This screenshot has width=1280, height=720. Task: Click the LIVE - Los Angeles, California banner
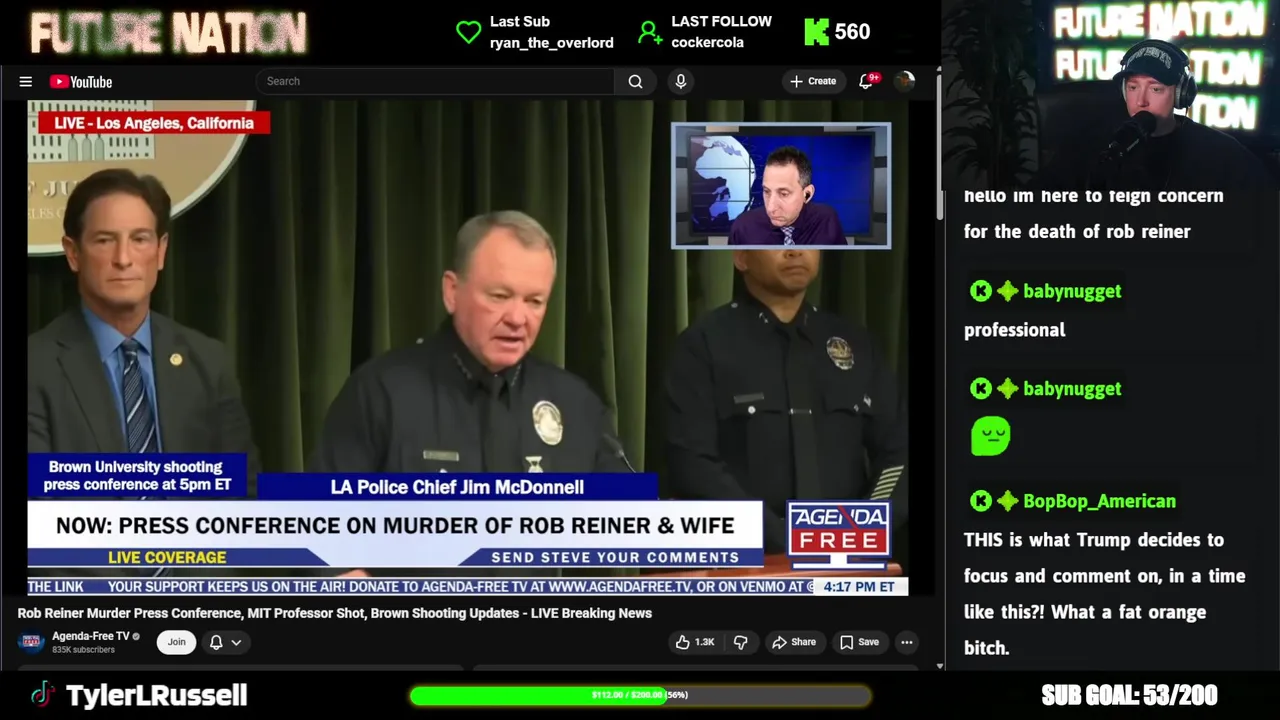tap(153, 123)
